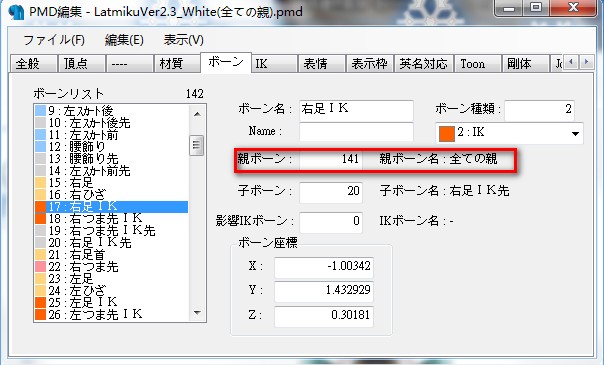
Task: Select bone 21 : 右足首 in list
Action: pyautogui.click(x=112, y=254)
